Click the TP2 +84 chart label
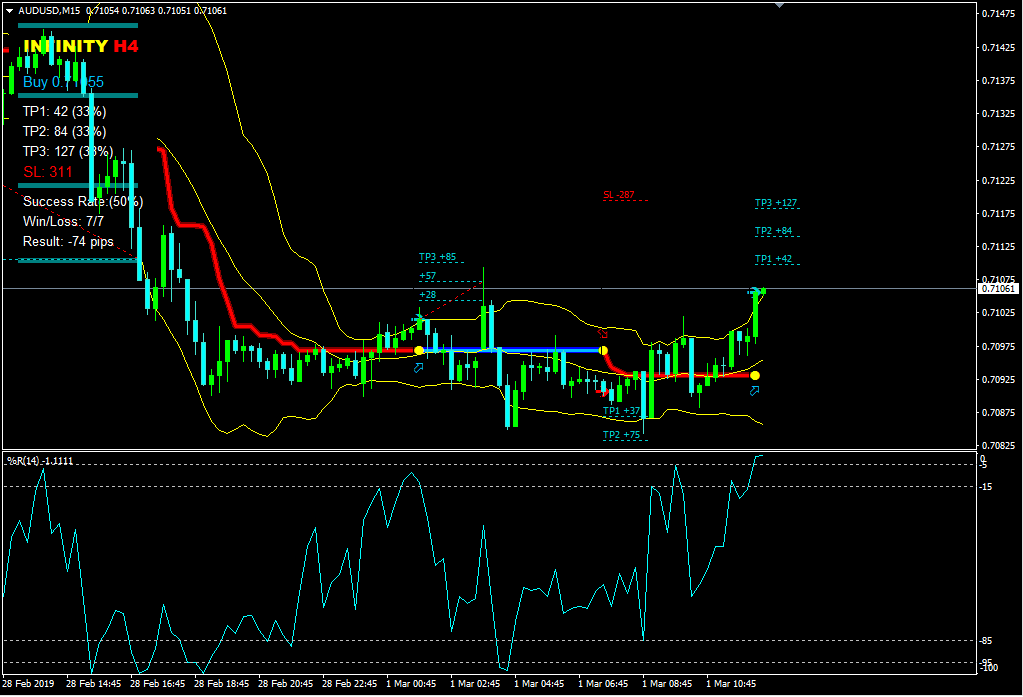 (x=773, y=231)
